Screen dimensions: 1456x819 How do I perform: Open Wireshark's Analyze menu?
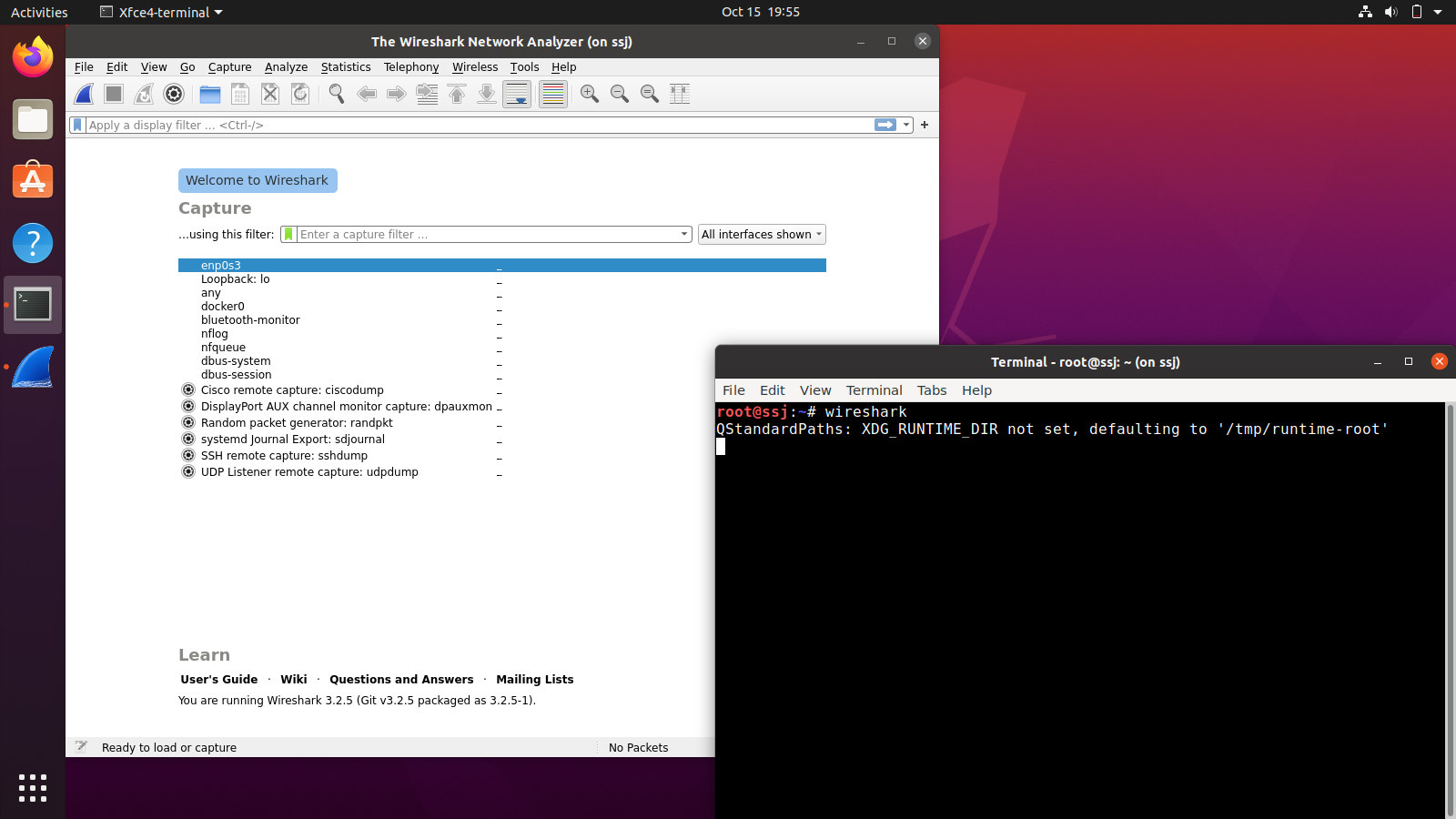click(x=286, y=67)
